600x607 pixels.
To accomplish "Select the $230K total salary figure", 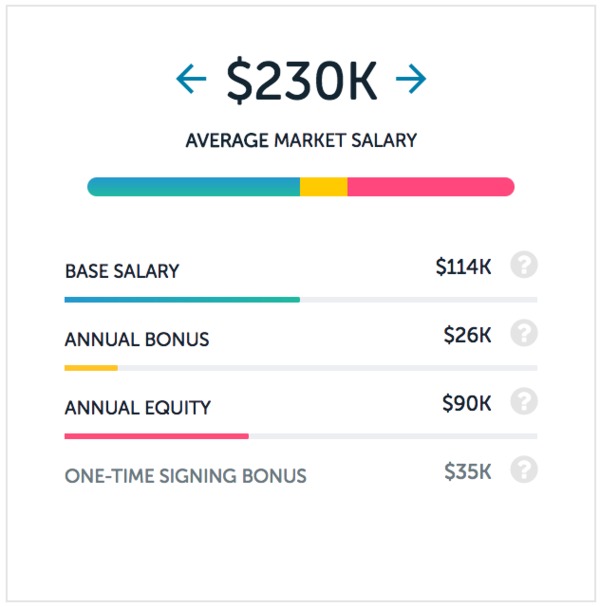I will coord(302,81).
